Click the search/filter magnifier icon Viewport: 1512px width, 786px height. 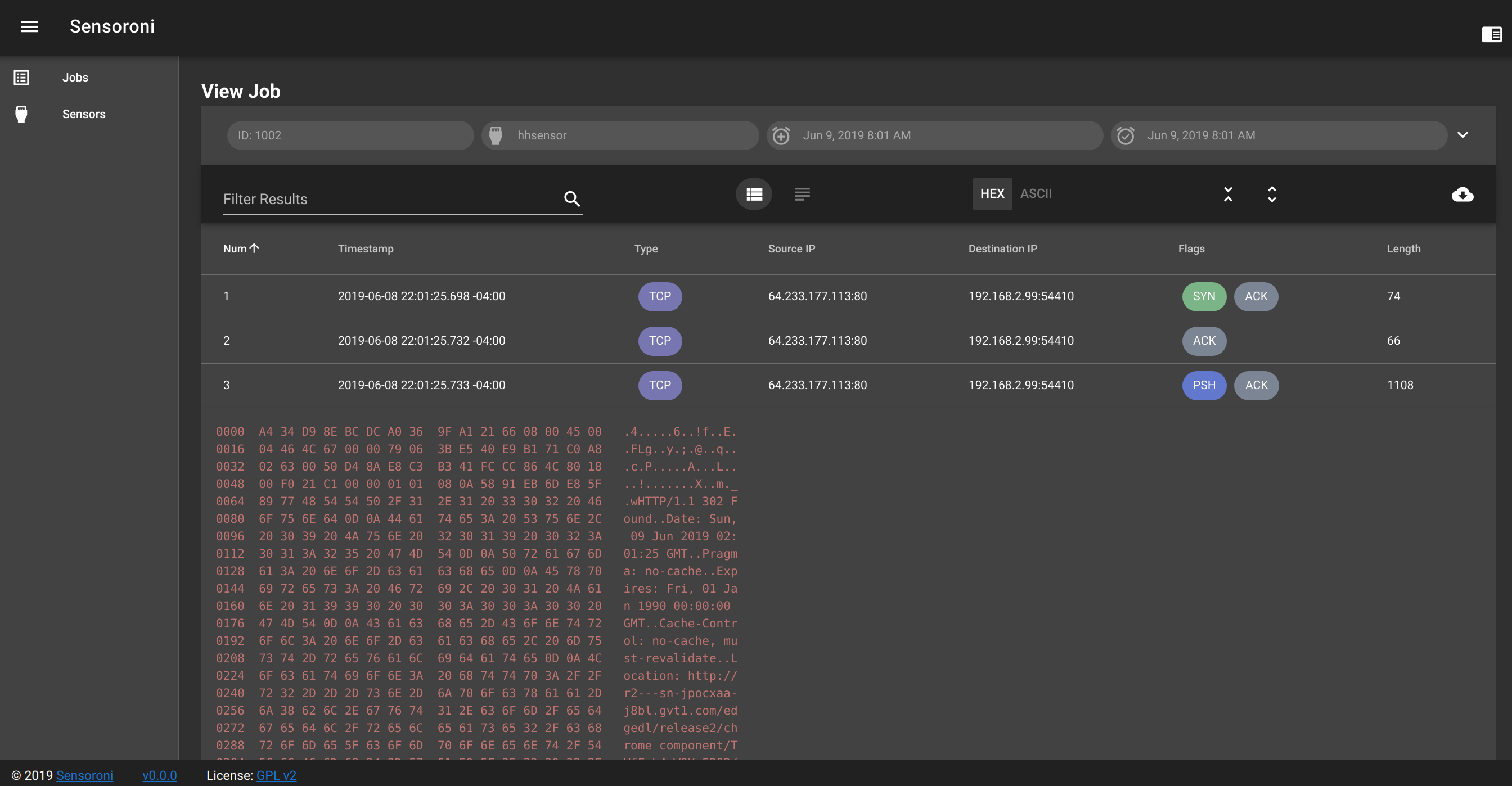pos(571,198)
